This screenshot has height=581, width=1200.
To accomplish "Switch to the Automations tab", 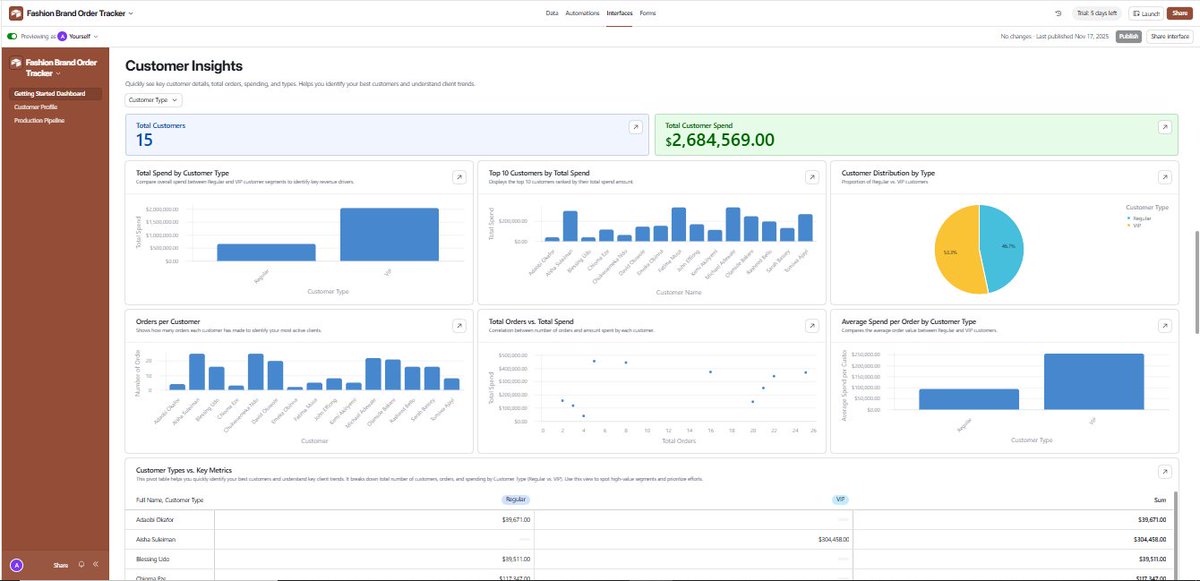I will (x=582, y=13).
